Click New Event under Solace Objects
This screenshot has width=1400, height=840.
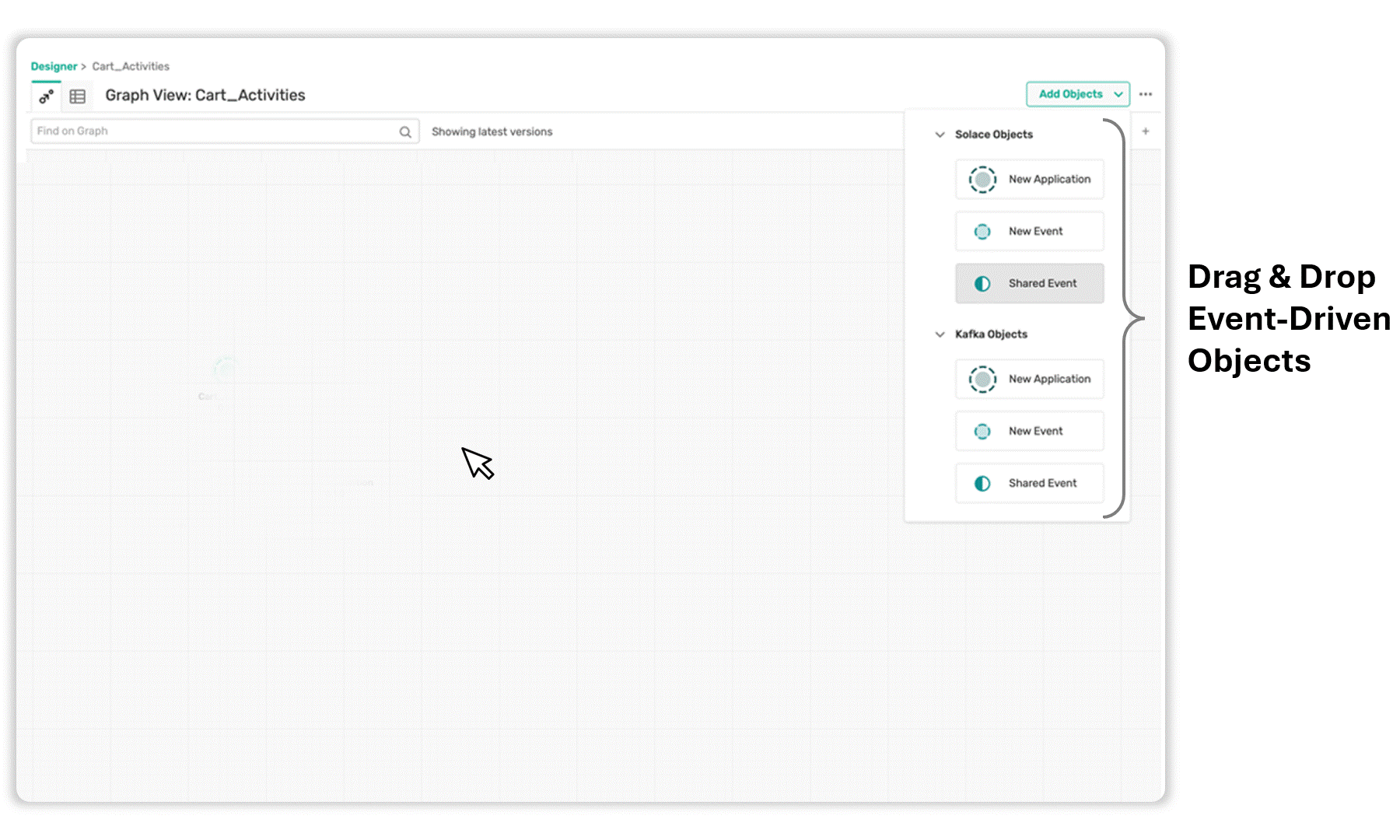tap(1030, 232)
